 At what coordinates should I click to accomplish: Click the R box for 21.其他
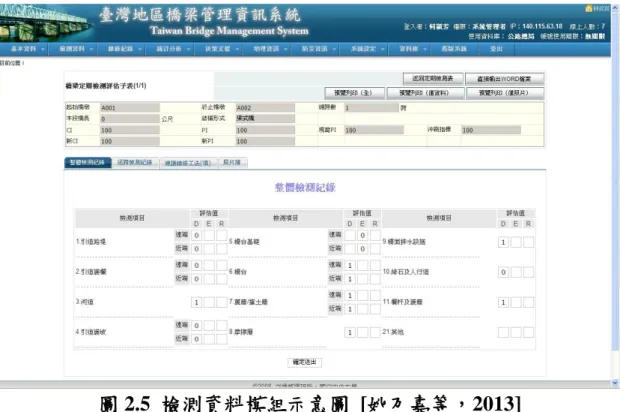point(529,333)
